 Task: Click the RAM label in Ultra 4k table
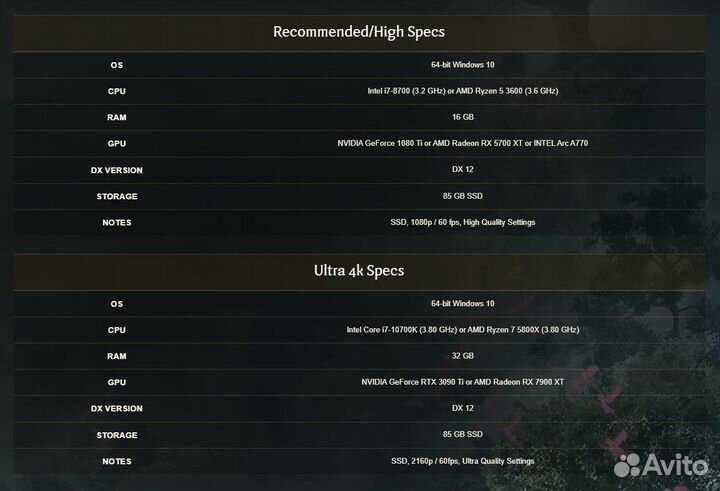coord(117,355)
